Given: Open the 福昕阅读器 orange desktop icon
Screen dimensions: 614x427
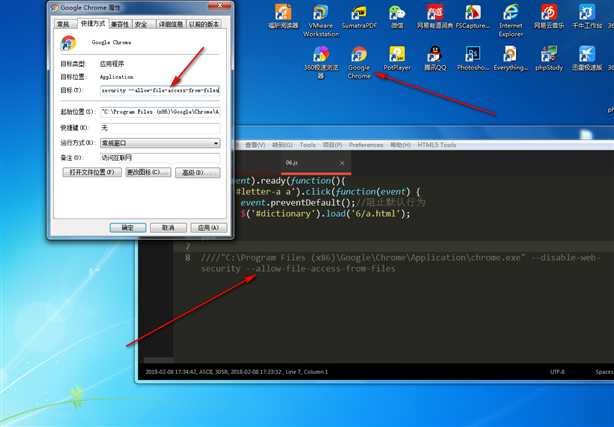Looking at the screenshot, I should coord(283,17).
